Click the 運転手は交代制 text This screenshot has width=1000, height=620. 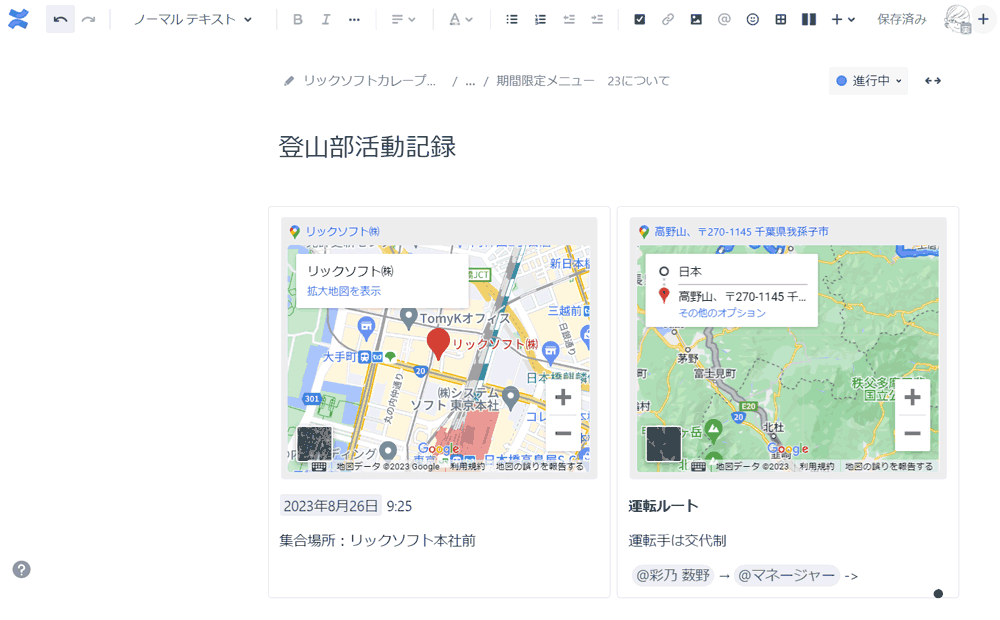(677, 541)
